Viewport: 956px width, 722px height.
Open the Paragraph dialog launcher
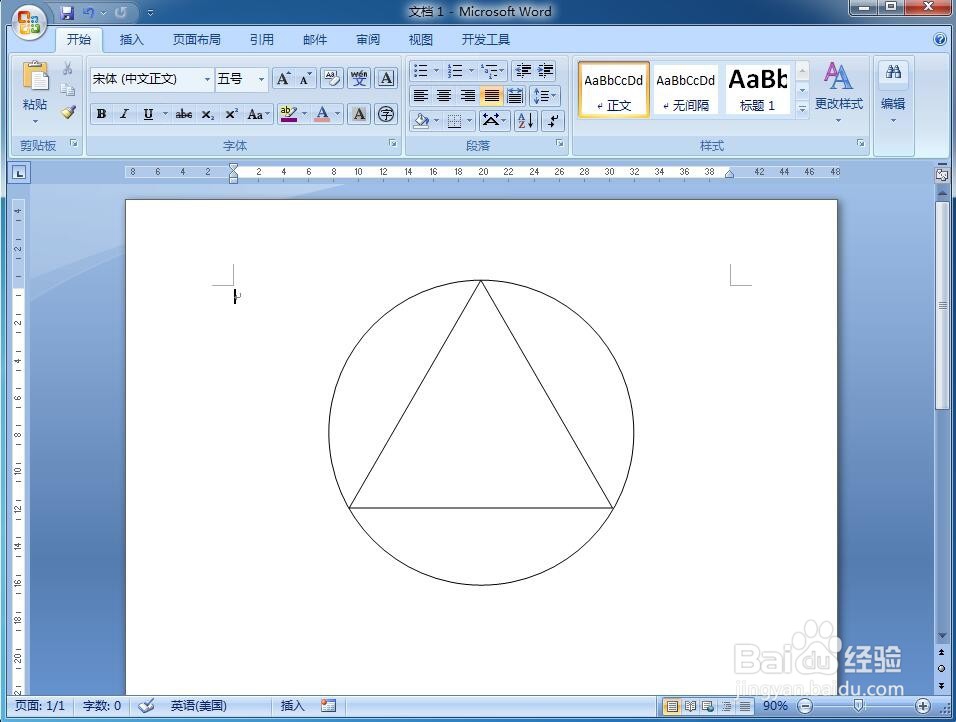pyautogui.click(x=559, y=143)
